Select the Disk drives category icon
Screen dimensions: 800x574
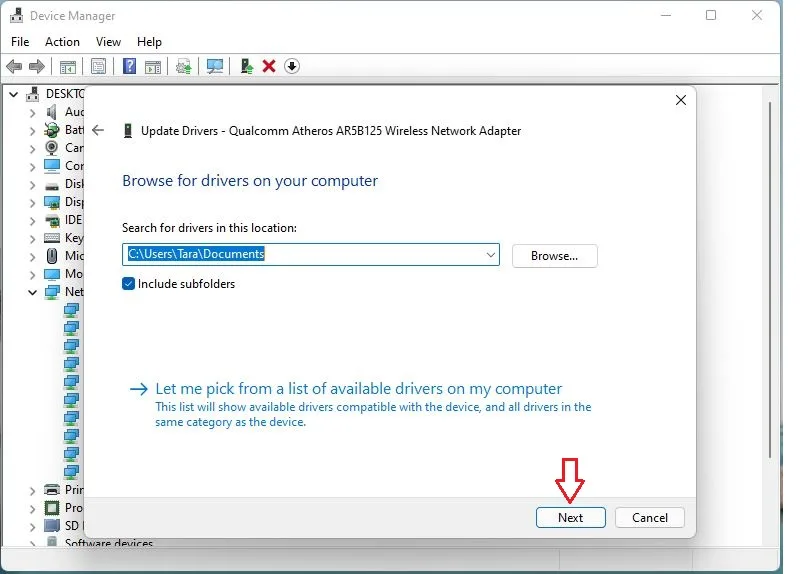pos(52,186)
